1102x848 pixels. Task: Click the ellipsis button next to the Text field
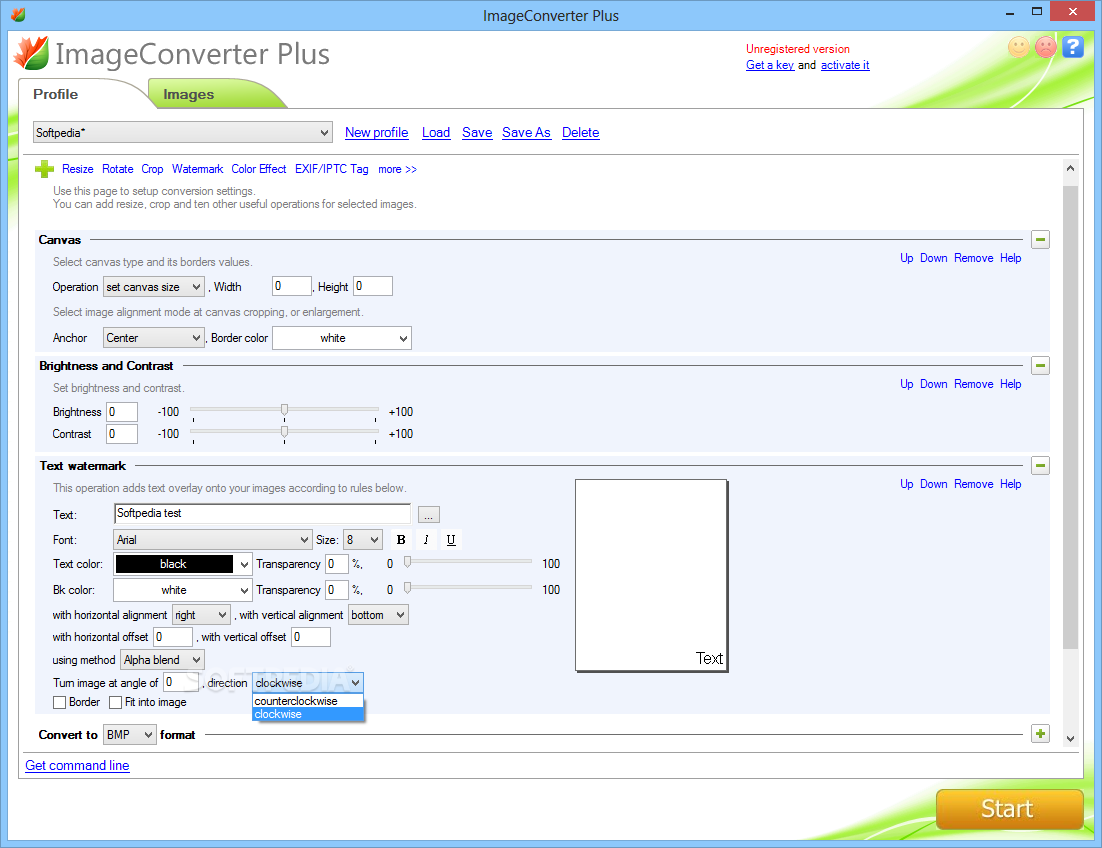[x=429, y=515]
